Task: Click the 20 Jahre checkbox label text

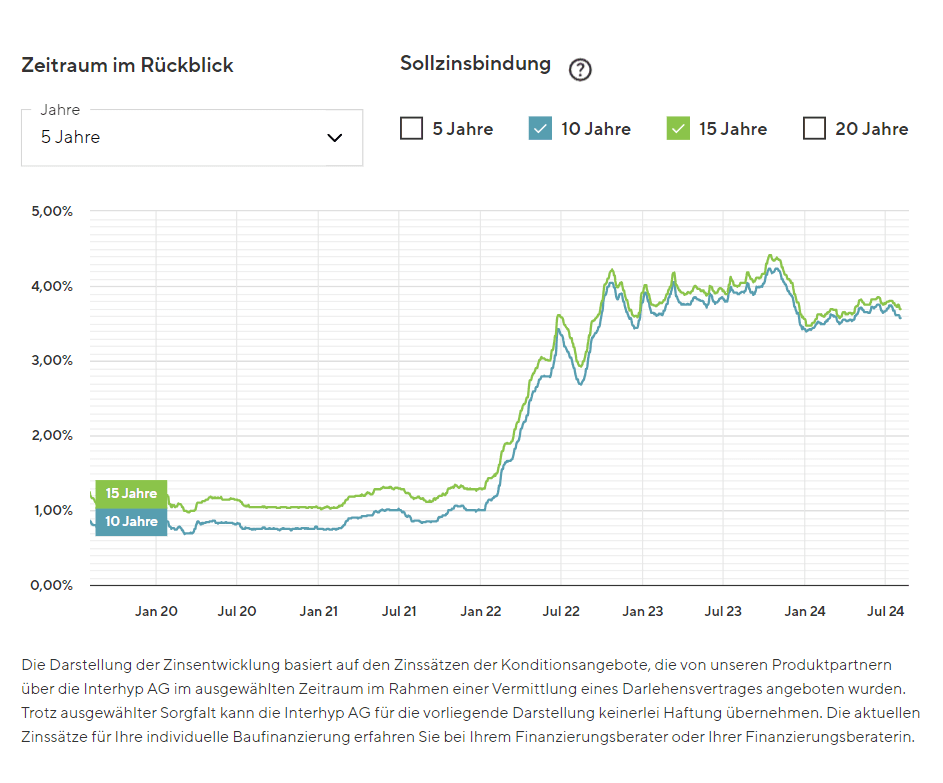Action: pos(873,128)
